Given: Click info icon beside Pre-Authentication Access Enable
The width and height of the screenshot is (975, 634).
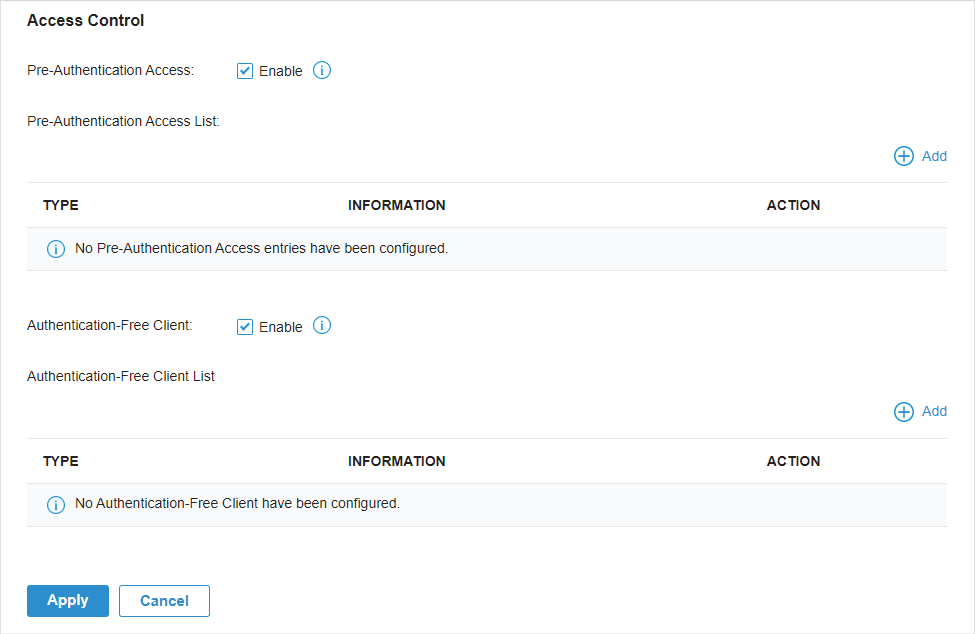Looking at the screenshot, I should click(321, 70).
